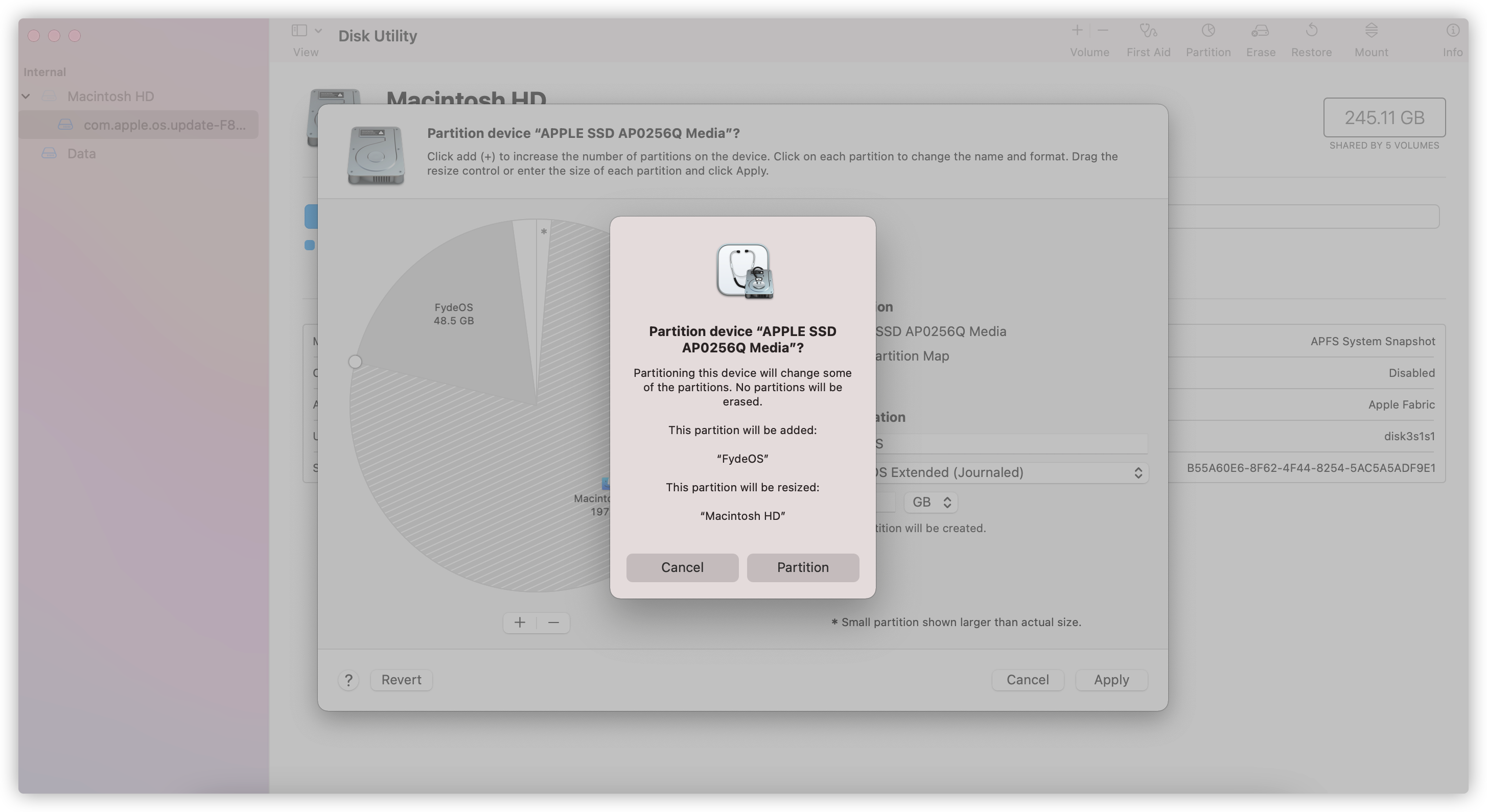Click Cancel in the partition sheet footer

coord(1028,679)
